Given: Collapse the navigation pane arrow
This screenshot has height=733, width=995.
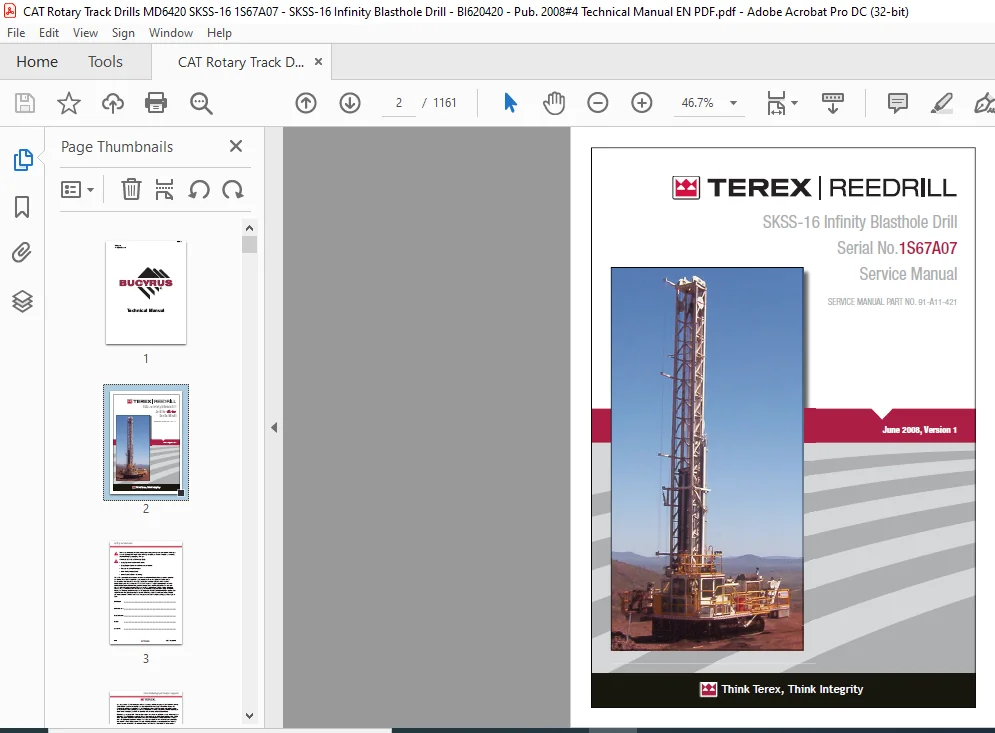Looking at the screenshot, I should point(274,428).
